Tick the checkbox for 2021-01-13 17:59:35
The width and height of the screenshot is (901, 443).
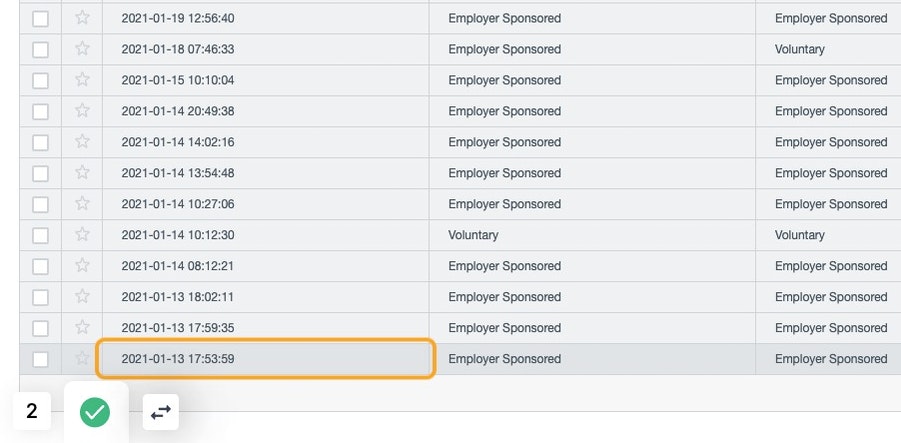tap(40, 328)
